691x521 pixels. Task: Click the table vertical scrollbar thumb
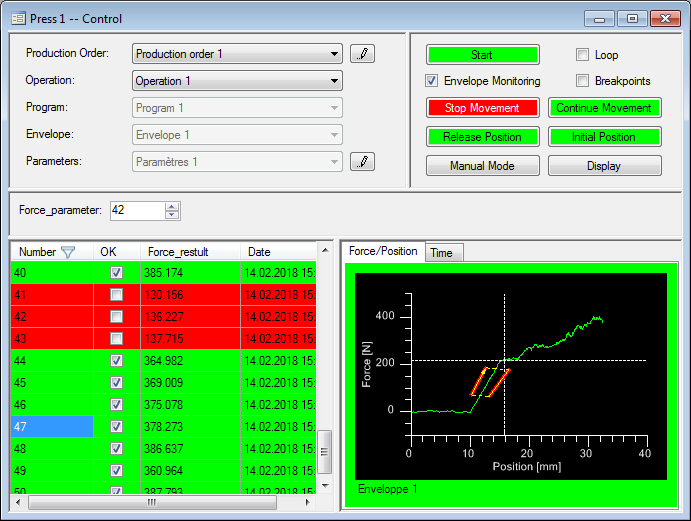click(x=324, y=452)
